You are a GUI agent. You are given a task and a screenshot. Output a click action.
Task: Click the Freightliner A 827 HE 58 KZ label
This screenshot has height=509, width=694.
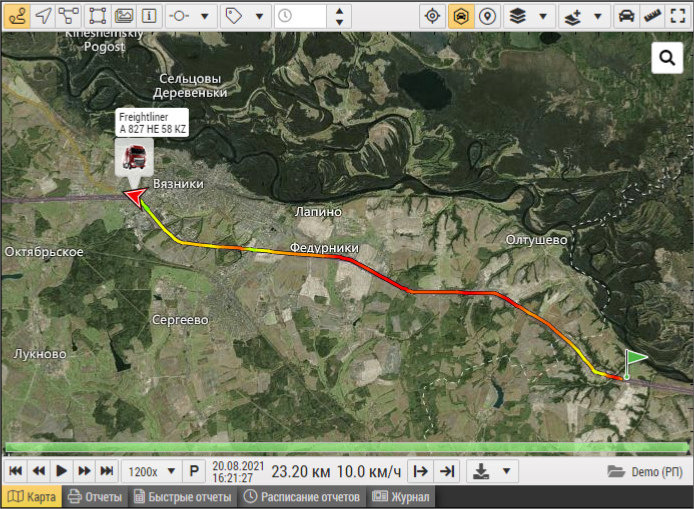pos(152,123)
